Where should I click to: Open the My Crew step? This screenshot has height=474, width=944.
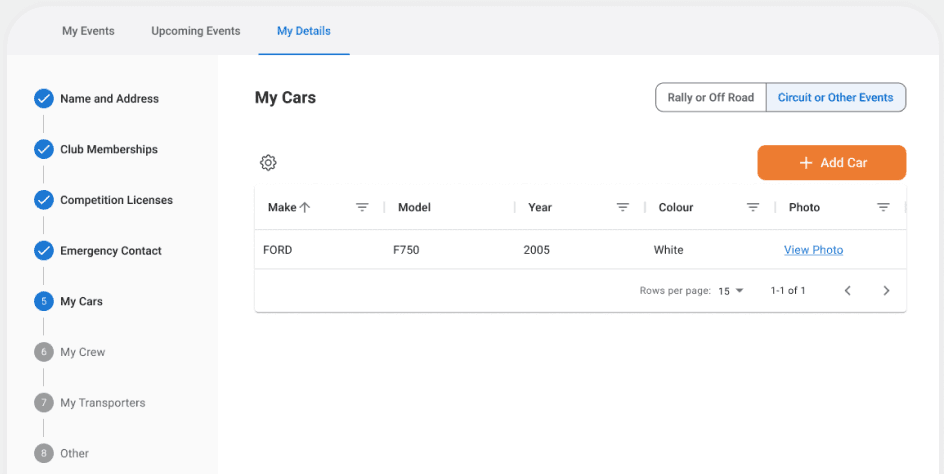[82, 352]
